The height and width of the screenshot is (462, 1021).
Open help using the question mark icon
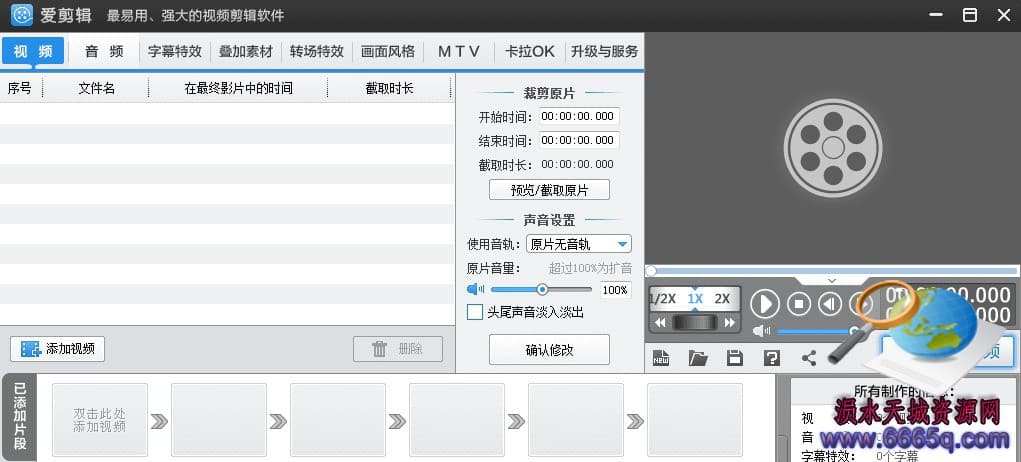pyautogui.click(x=772, y=357)
